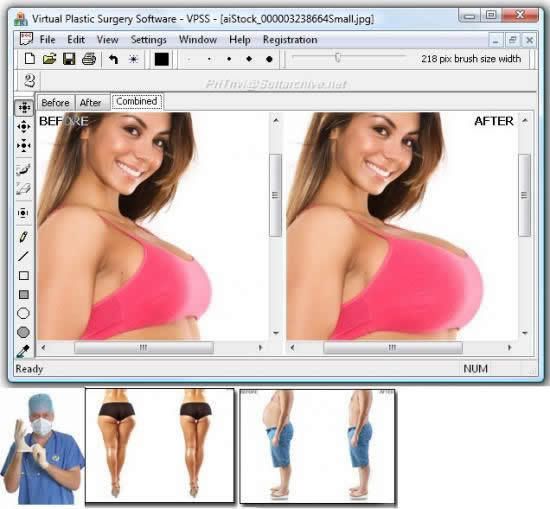This screenshot has height=509, width=550.
Task: Undo with the curved arrow icon
Action: click(x=113, y=59)
